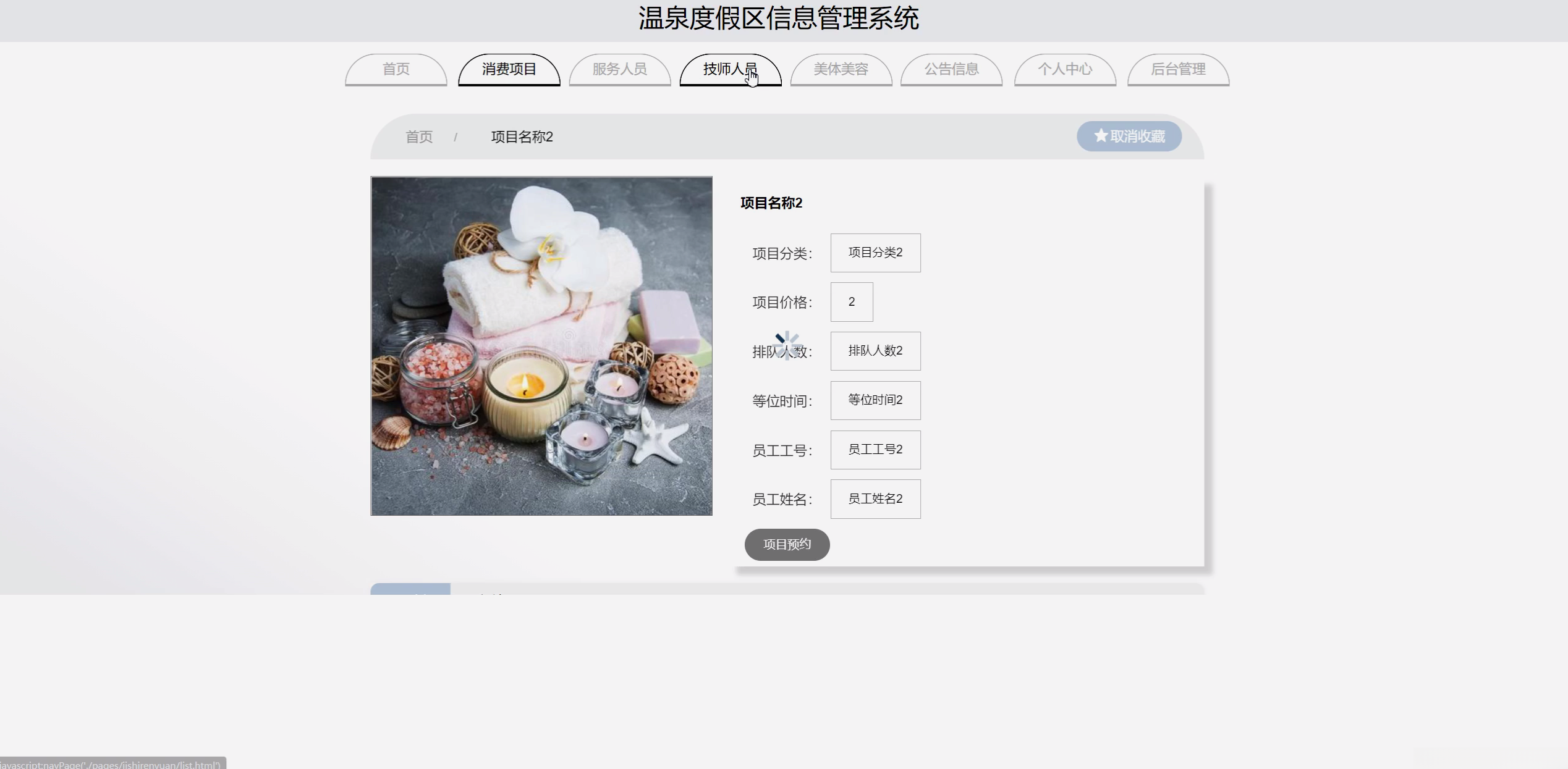The height and width of the screenshot is (769, 1568).
Task: Click the 项目名称2 breadcrumb text
Action: [522, 137]
